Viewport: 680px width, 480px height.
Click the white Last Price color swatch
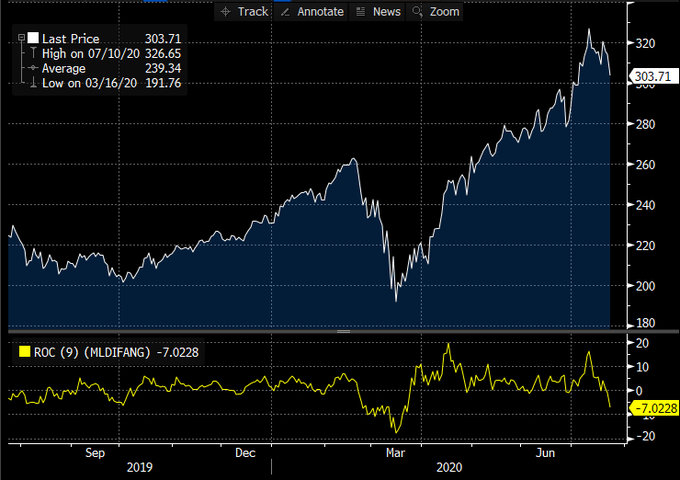tap(33, 38)
